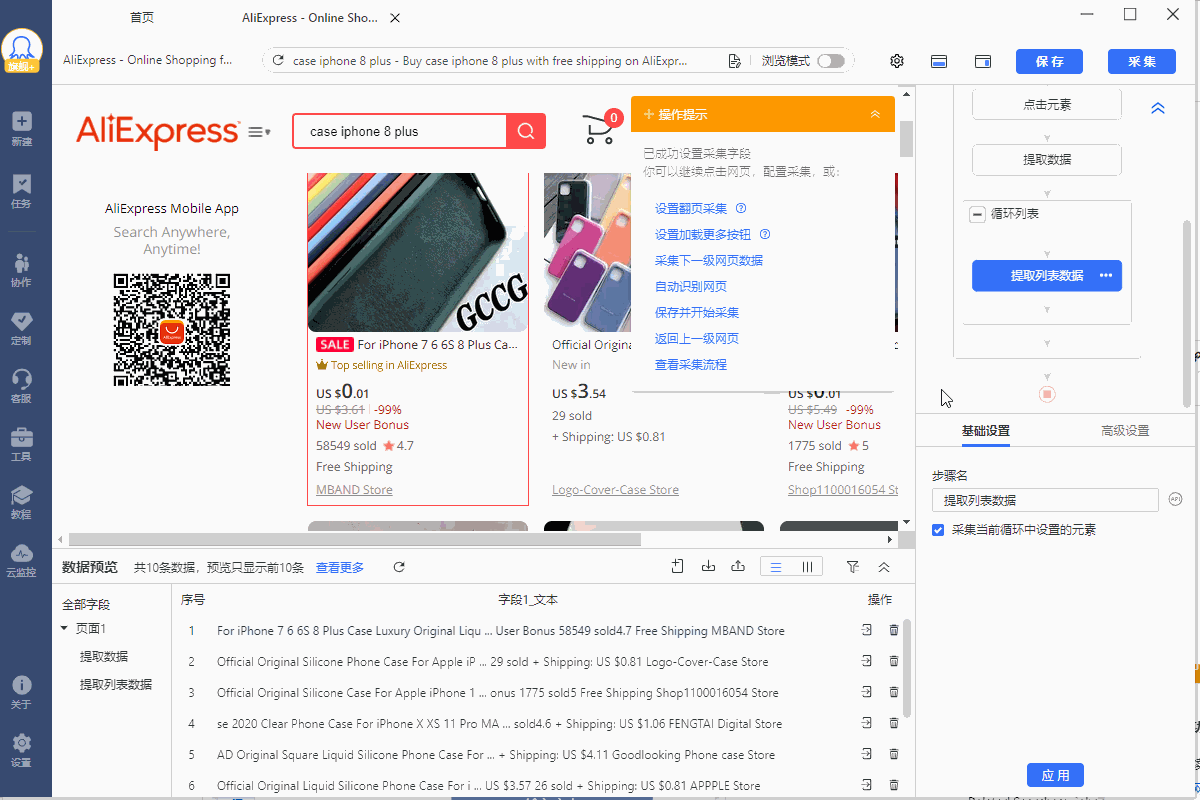Open the 任务 (Tasks) sidebar icon

[22, 191]
